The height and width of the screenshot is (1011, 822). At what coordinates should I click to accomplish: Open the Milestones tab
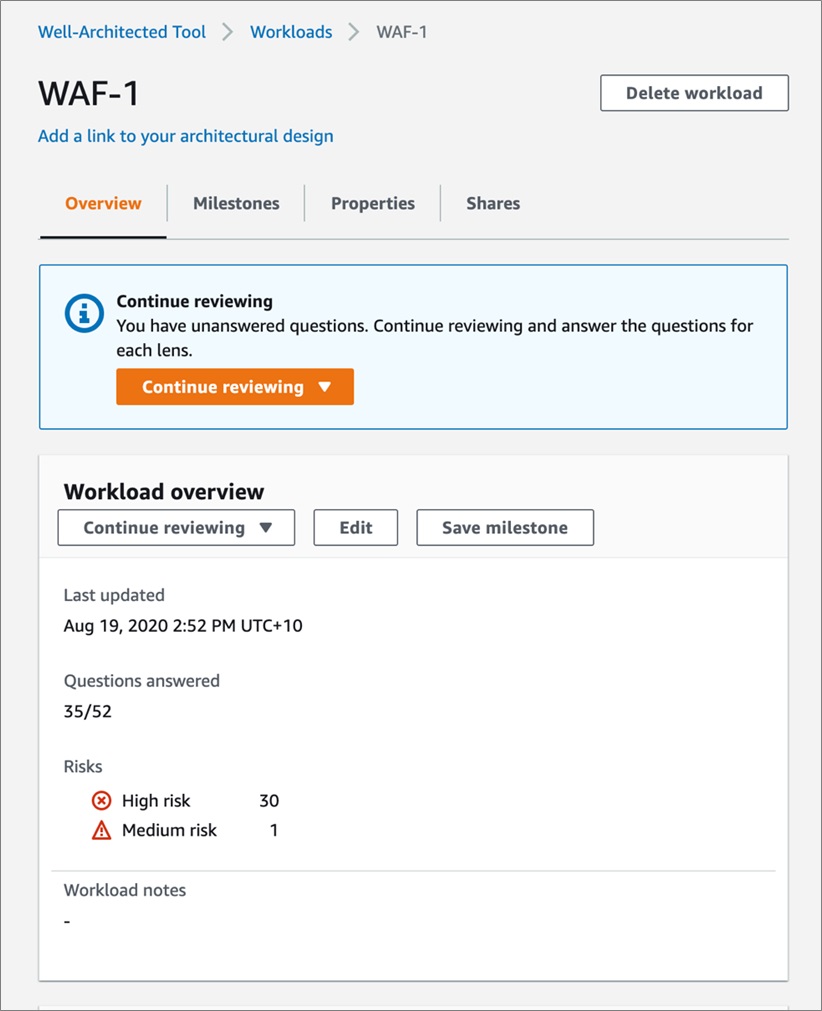tap(236, 204)
